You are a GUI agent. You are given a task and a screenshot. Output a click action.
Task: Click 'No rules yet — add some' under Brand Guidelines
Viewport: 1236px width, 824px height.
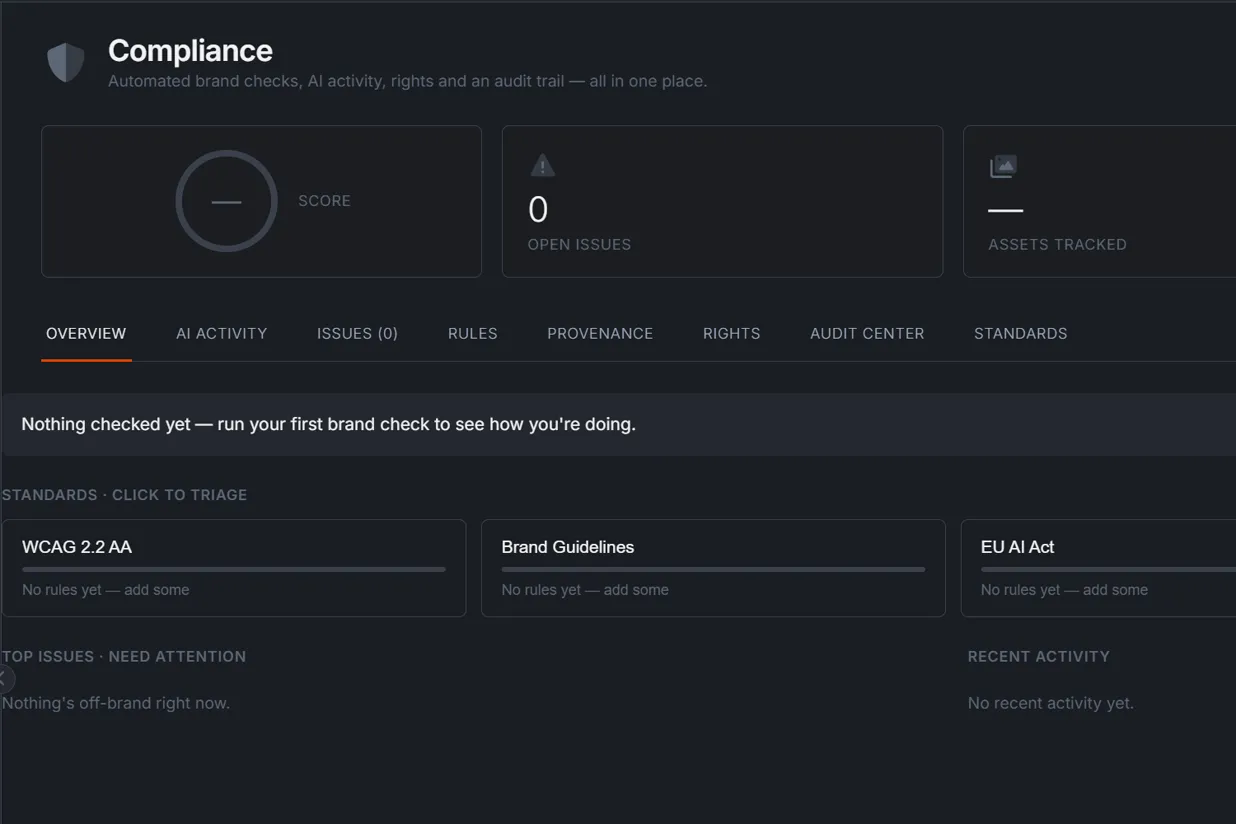tap(585, 590)
